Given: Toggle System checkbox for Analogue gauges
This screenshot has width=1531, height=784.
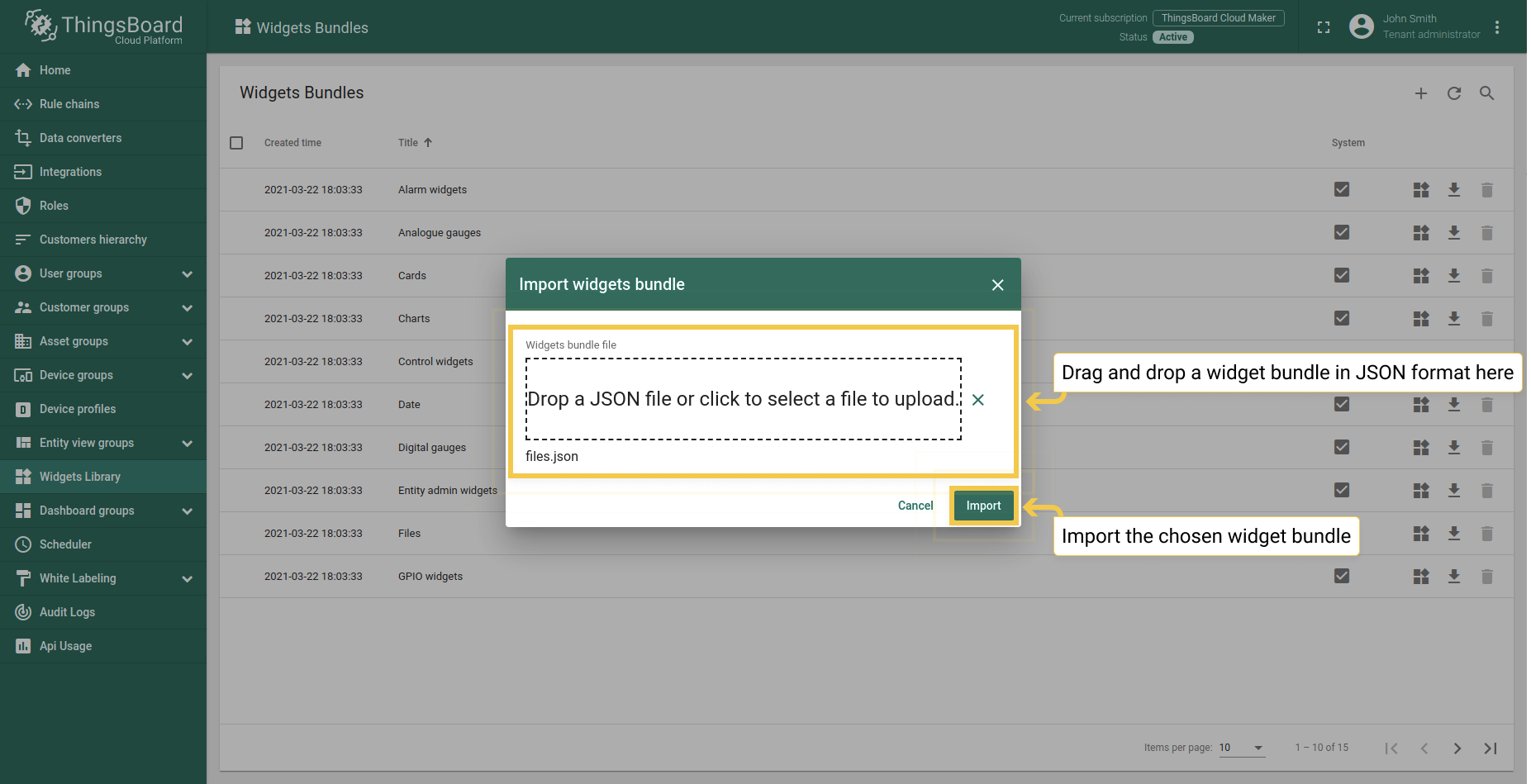Looking at the screenshot, I should 1342,233.
